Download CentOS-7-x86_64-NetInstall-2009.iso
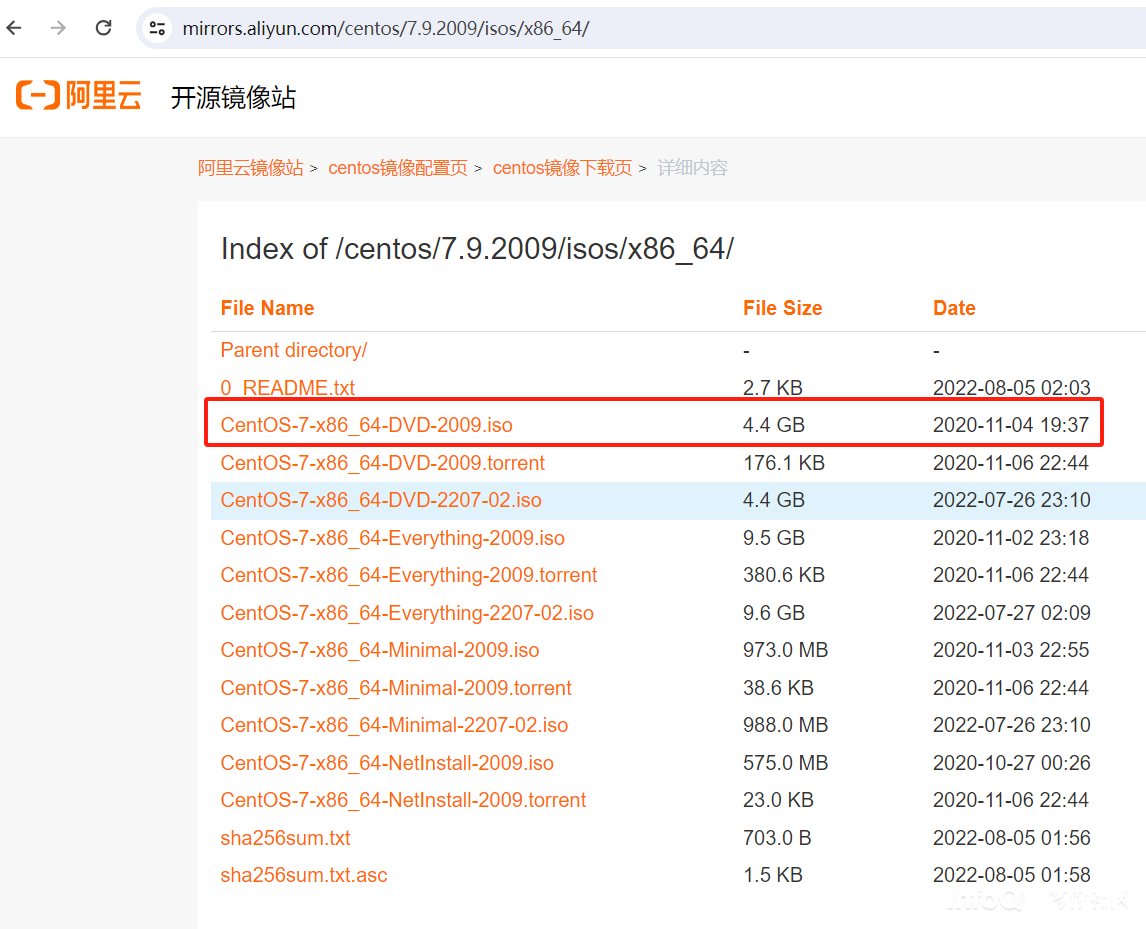This screenshot has height=929, width=1146. [x=387, y=763]
